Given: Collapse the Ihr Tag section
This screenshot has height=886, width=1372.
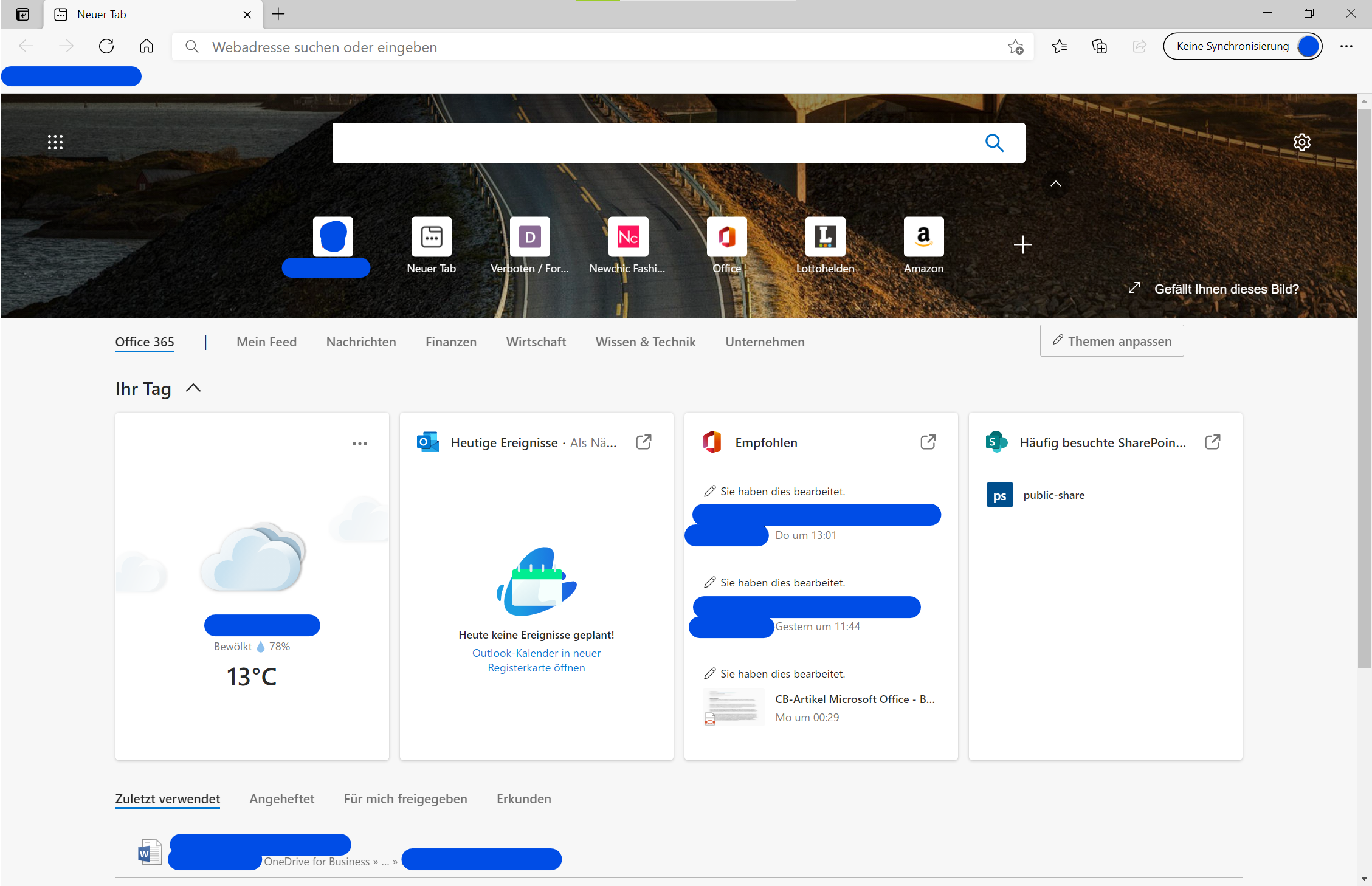Looking at the screenshot, I should pos(193,388).
